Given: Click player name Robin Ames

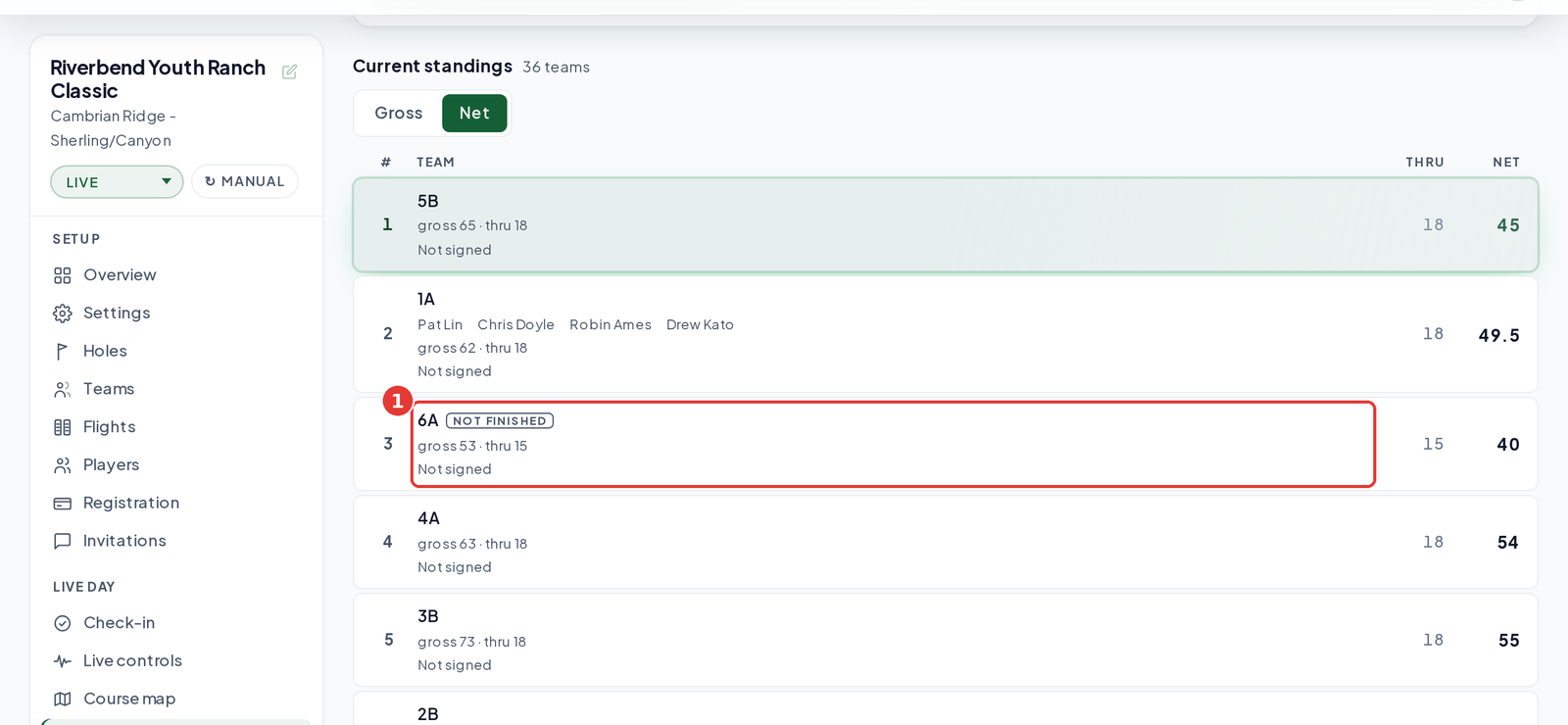Looking at the screenshot, I should pyautogui.click(x=611, y=324).
